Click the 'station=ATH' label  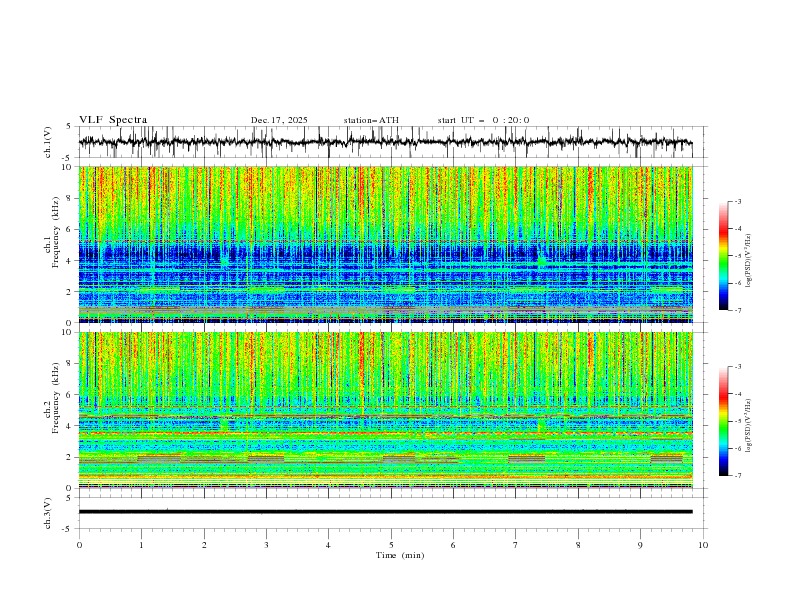coord(371,120)
